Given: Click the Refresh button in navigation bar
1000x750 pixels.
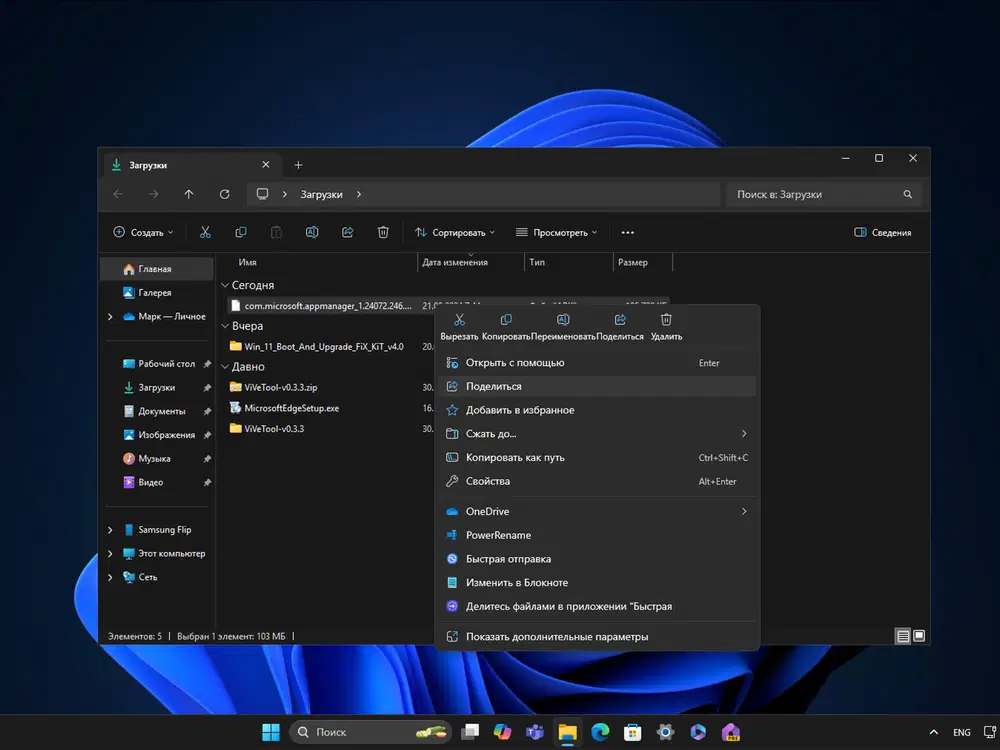Looking at the screenshot, I should pyautogui.click(x=224, y=194).
